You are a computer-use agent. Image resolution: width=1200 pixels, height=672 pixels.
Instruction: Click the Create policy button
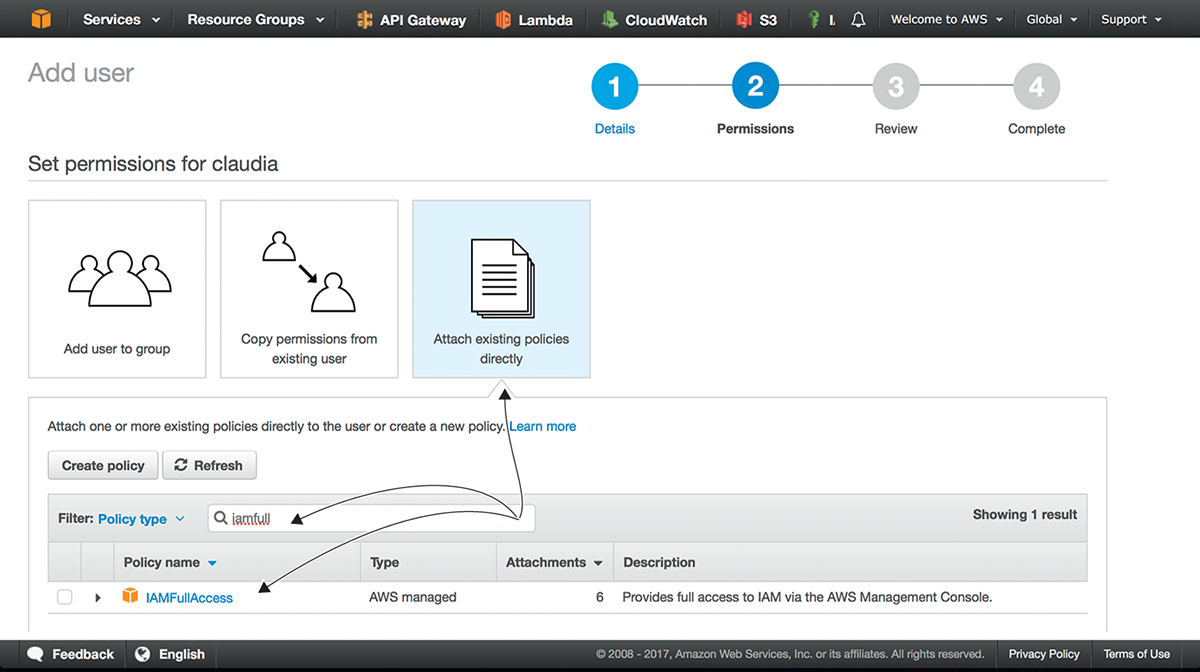[103, 465]
